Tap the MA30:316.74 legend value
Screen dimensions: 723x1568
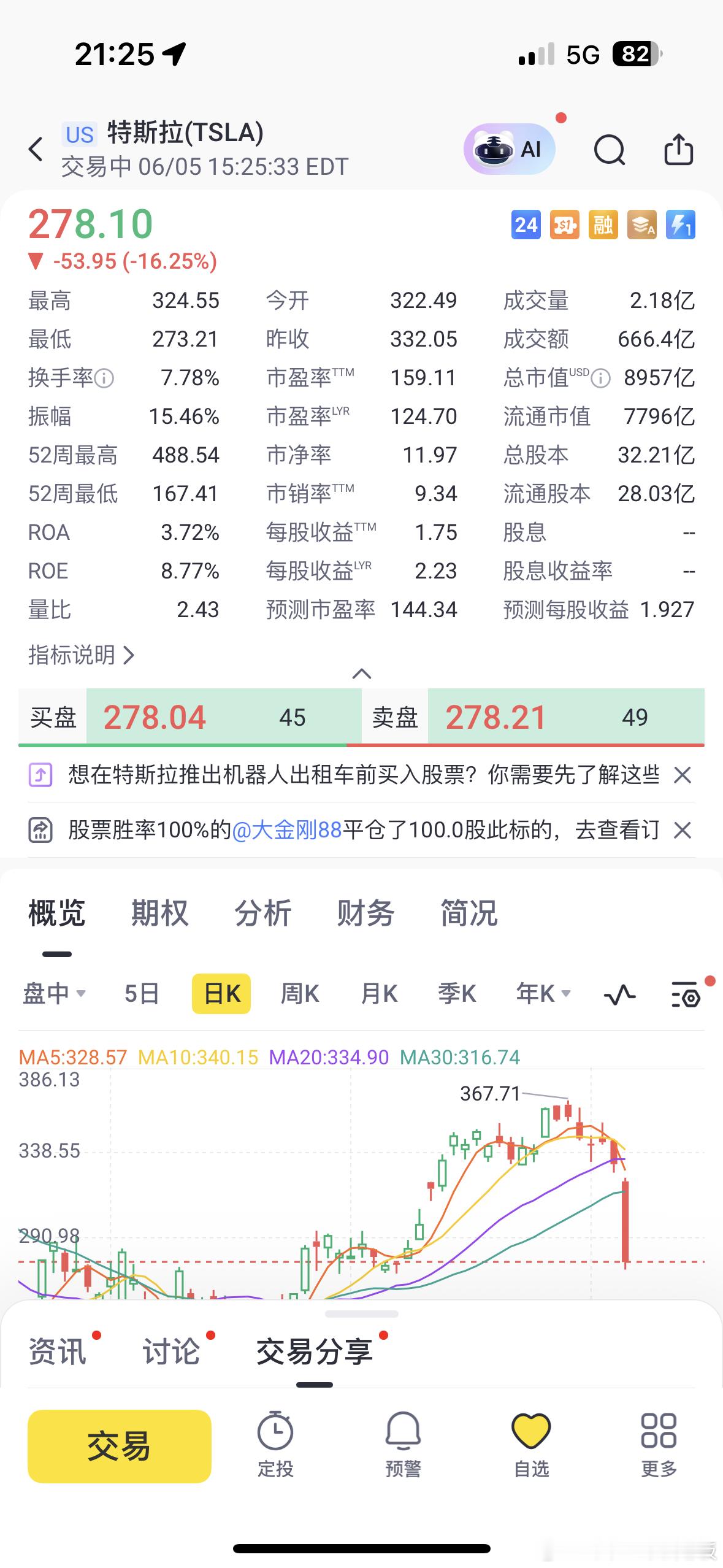coord(460,1057)
